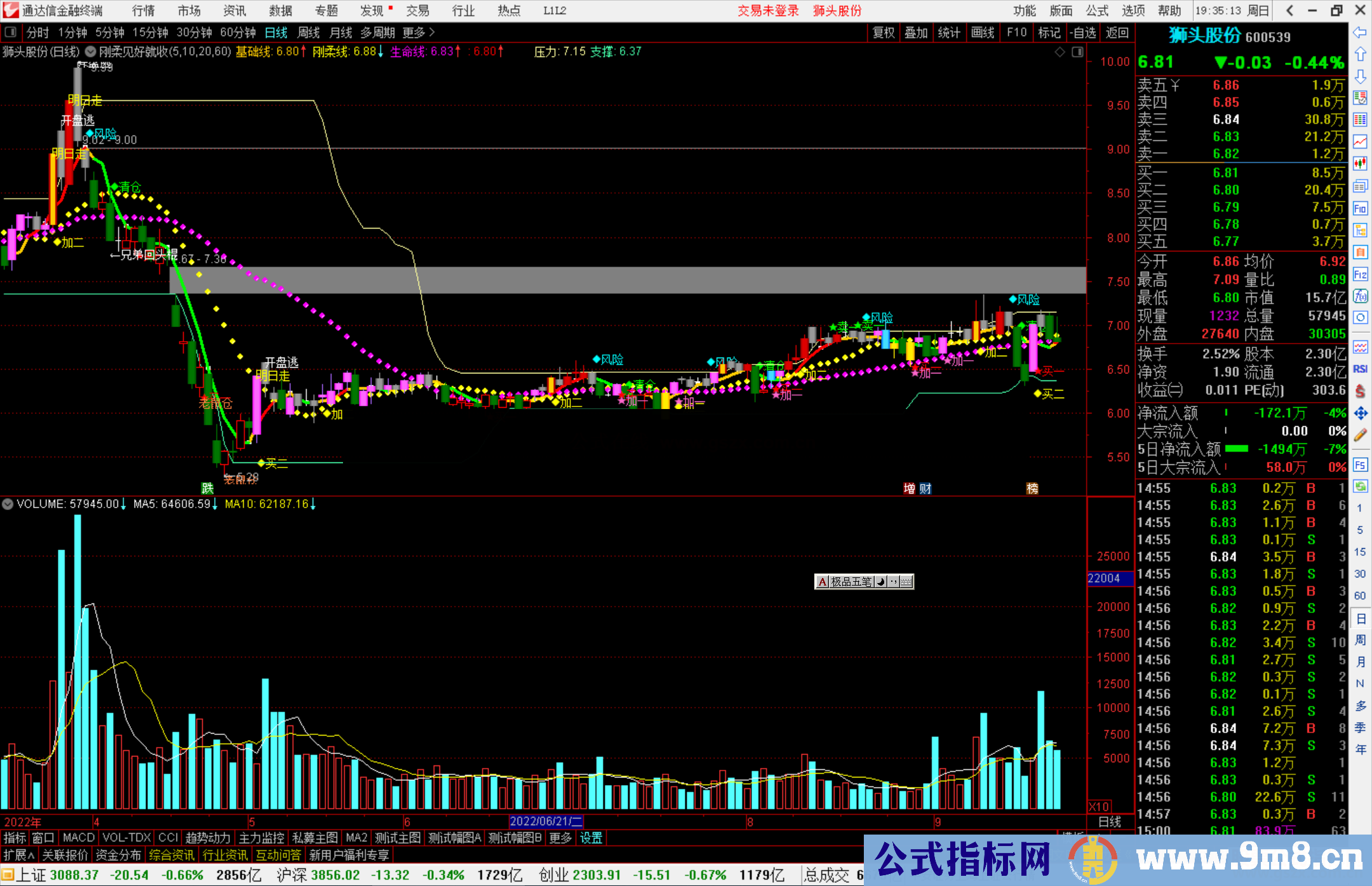
Task: Switch to the MACD indicator tab
Action: click(x=78, y=838)
